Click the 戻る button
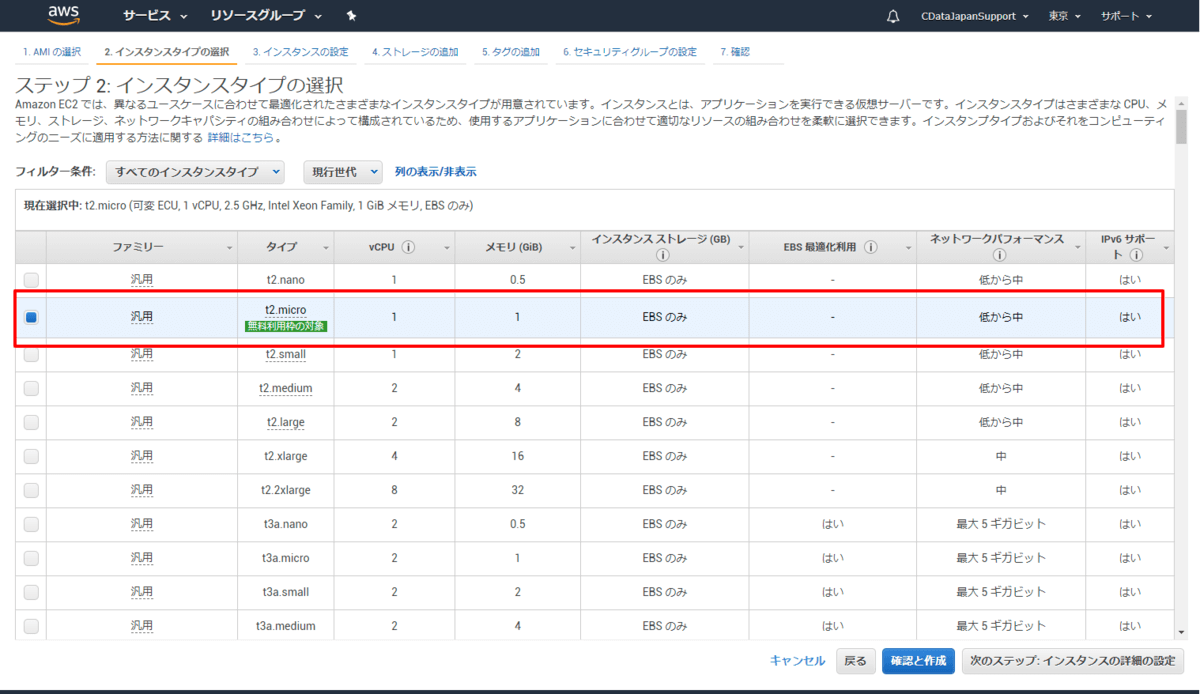1200x694 pixels. click(855, 661)
